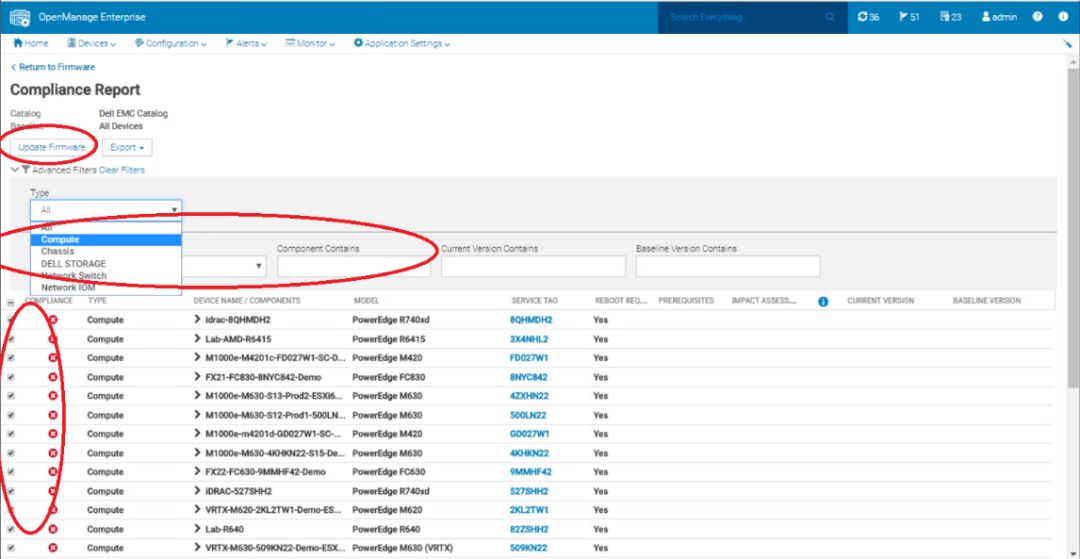Click the Update Firmware button
The width and height of the screenshot is (1080, 559).
(52, 147)
